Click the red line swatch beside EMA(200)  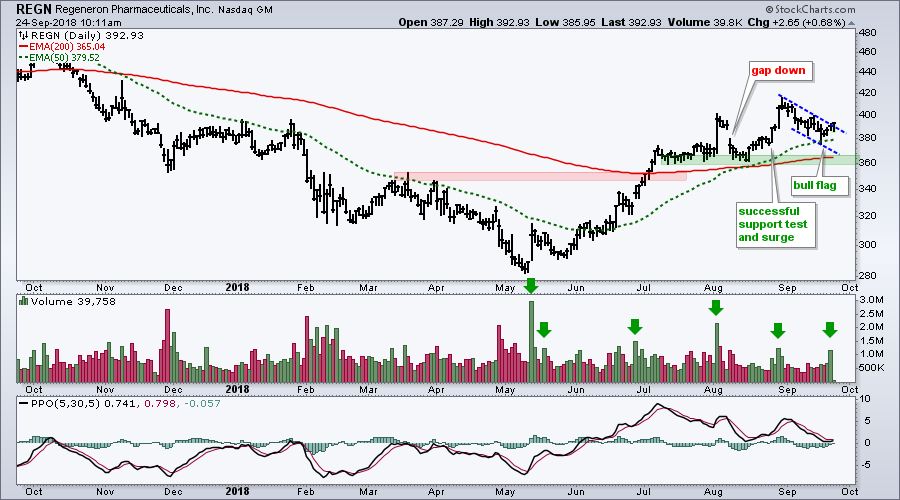pos(24,46)
